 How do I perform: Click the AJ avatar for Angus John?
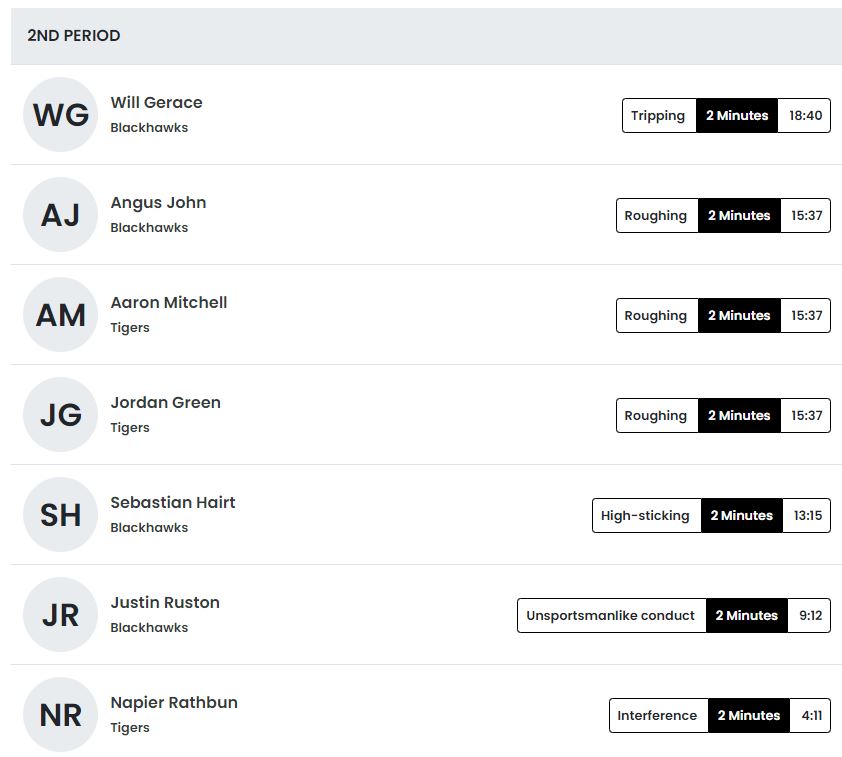pos(61,215)
